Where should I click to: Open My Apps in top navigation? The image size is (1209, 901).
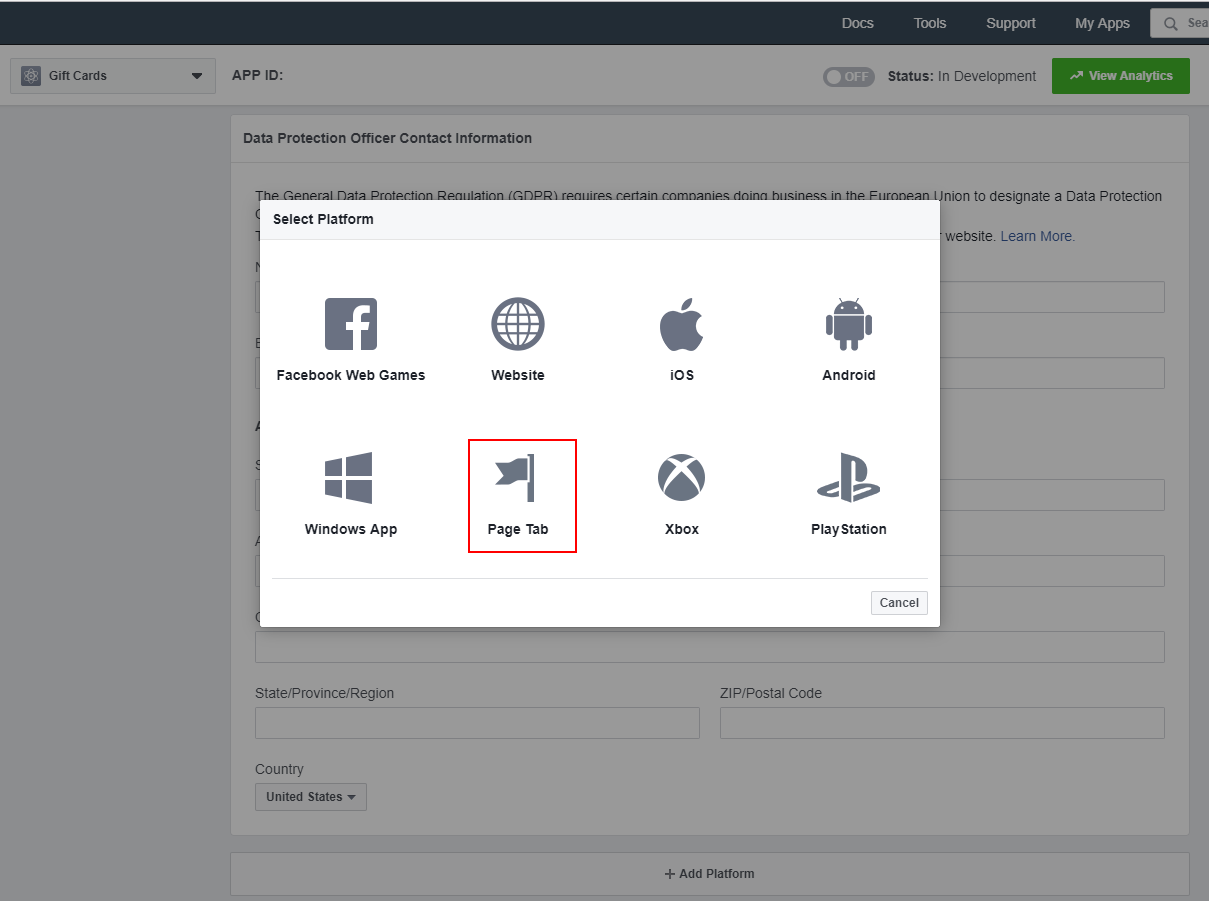(1102, 23)
